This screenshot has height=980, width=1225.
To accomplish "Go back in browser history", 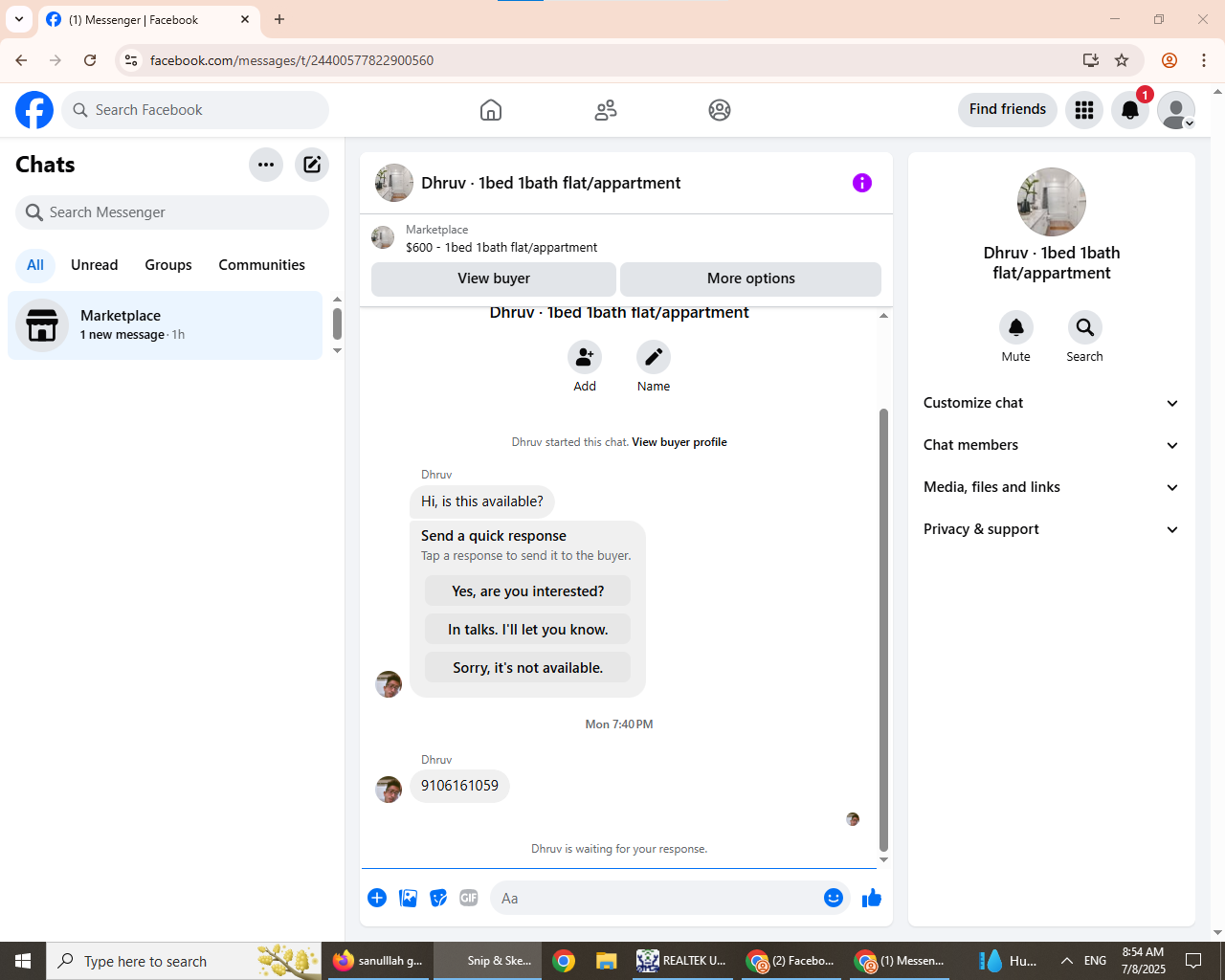I will 21,60.
